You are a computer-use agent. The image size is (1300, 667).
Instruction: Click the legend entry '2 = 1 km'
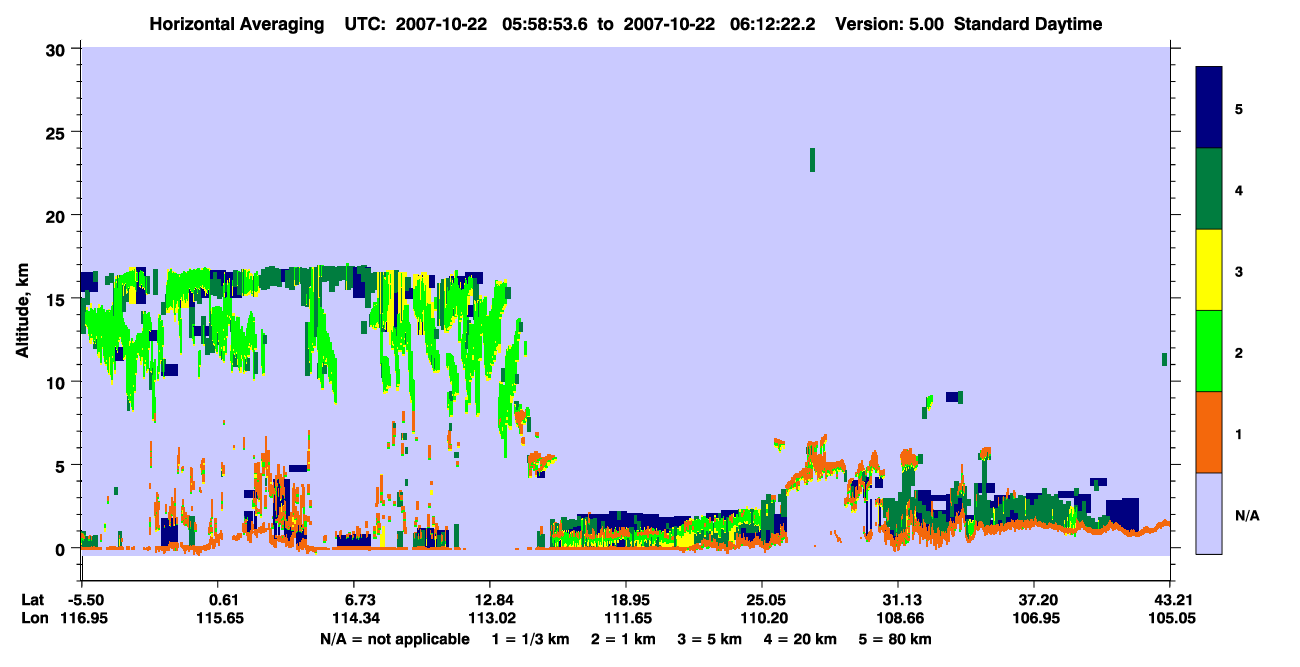(x=625, y=638)
